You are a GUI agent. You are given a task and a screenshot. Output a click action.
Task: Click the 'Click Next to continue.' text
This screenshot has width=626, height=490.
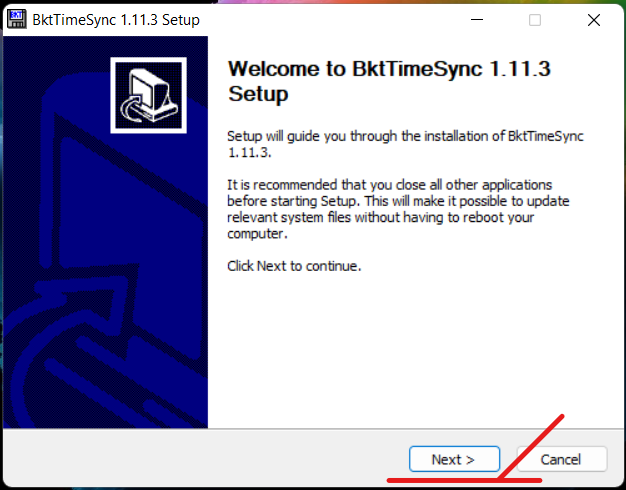294,266
